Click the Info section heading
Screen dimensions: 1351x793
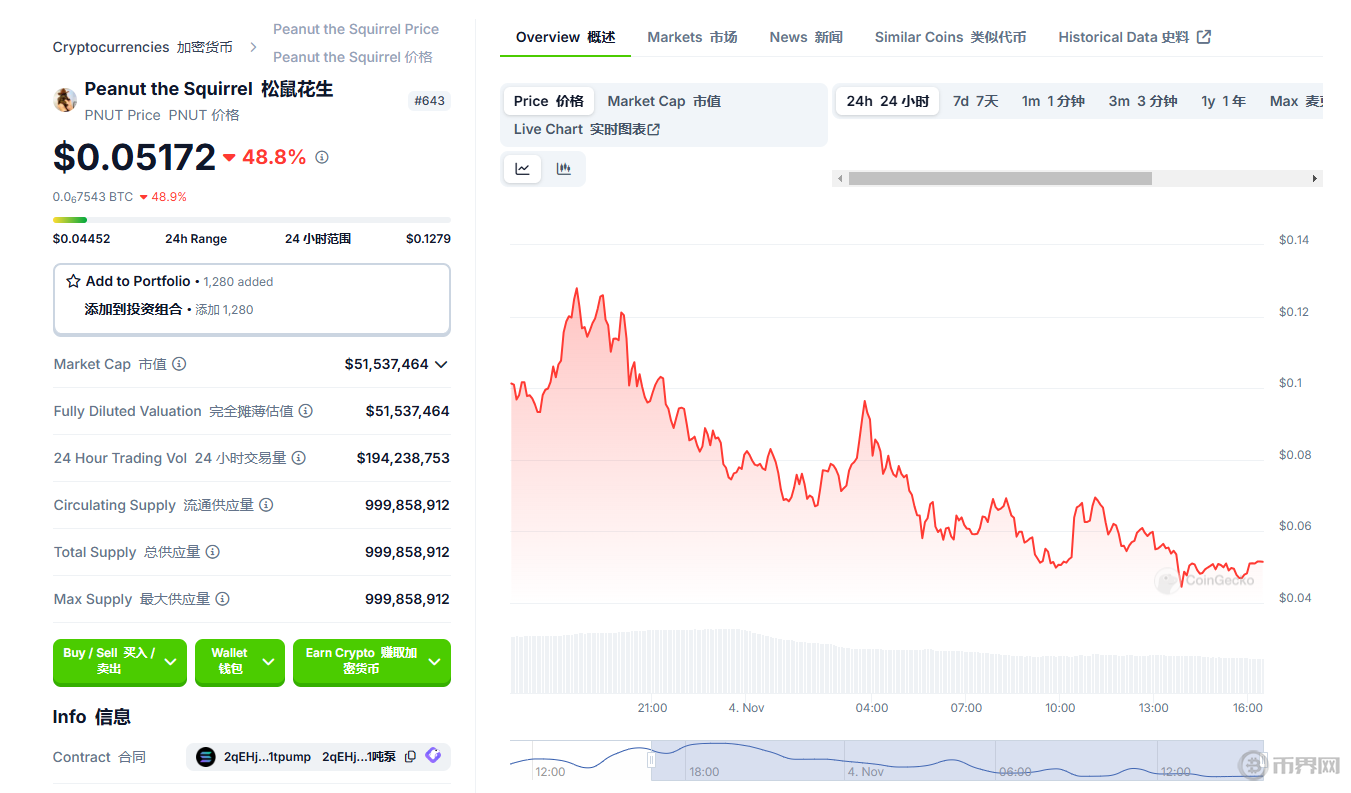[92, 717]
